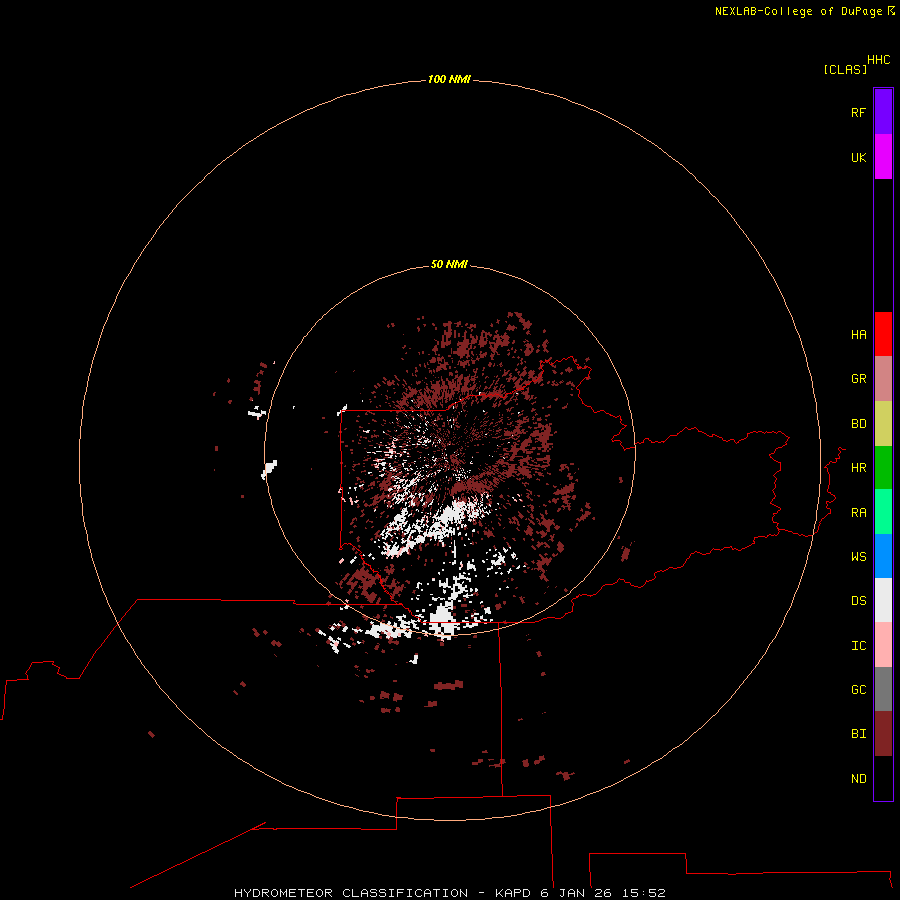Image resolution: width=900 pixels, height=900 pixels.
Task: Click the ND black legend block
Action: click(883, 778)
